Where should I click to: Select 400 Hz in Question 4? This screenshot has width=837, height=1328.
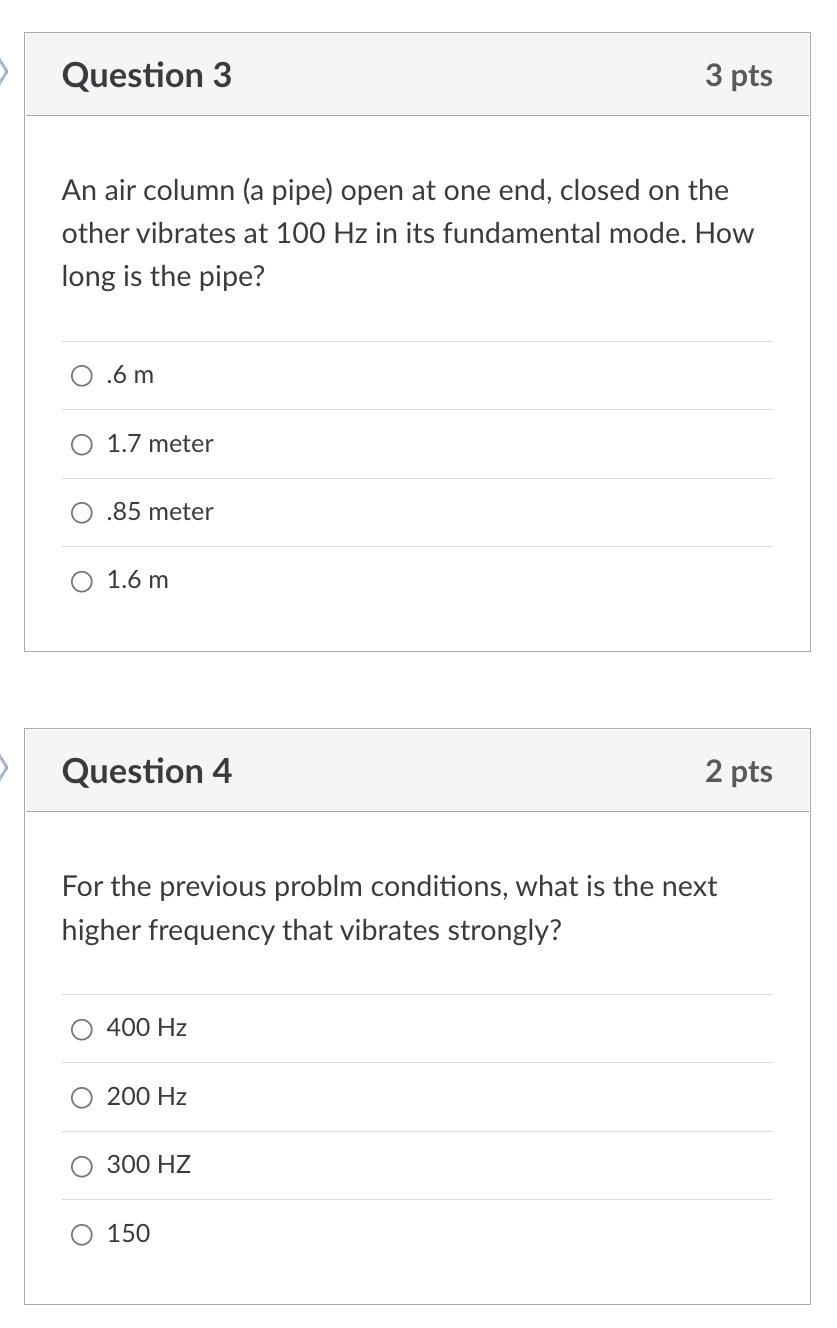coord(82,1028)
